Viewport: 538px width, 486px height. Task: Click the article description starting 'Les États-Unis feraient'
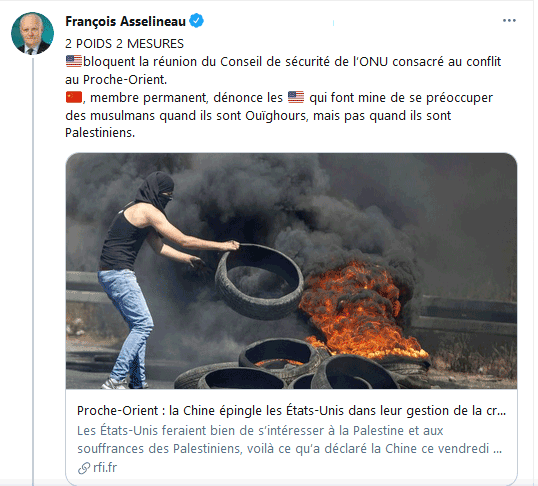pos(290,440)
